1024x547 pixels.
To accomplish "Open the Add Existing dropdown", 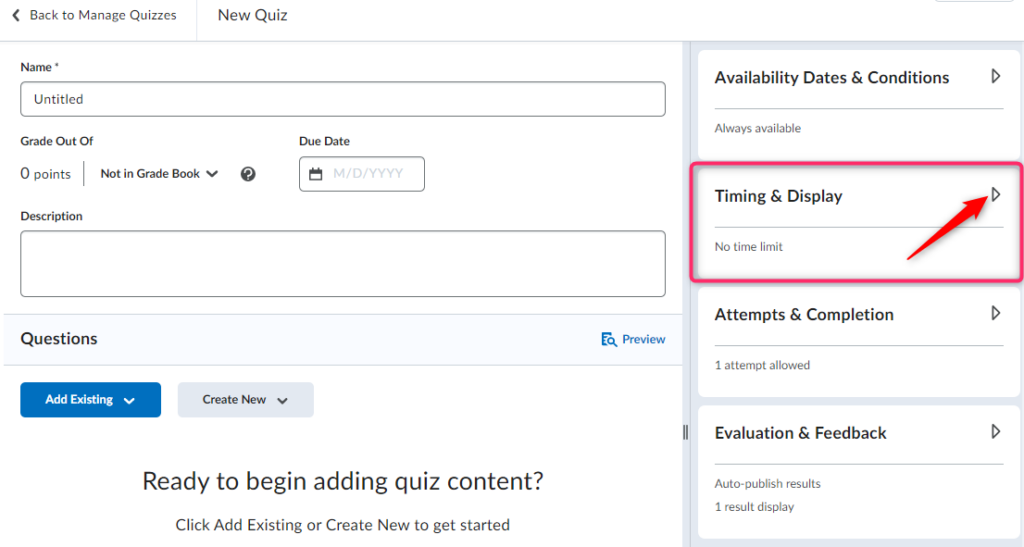I will pos(90,400).
